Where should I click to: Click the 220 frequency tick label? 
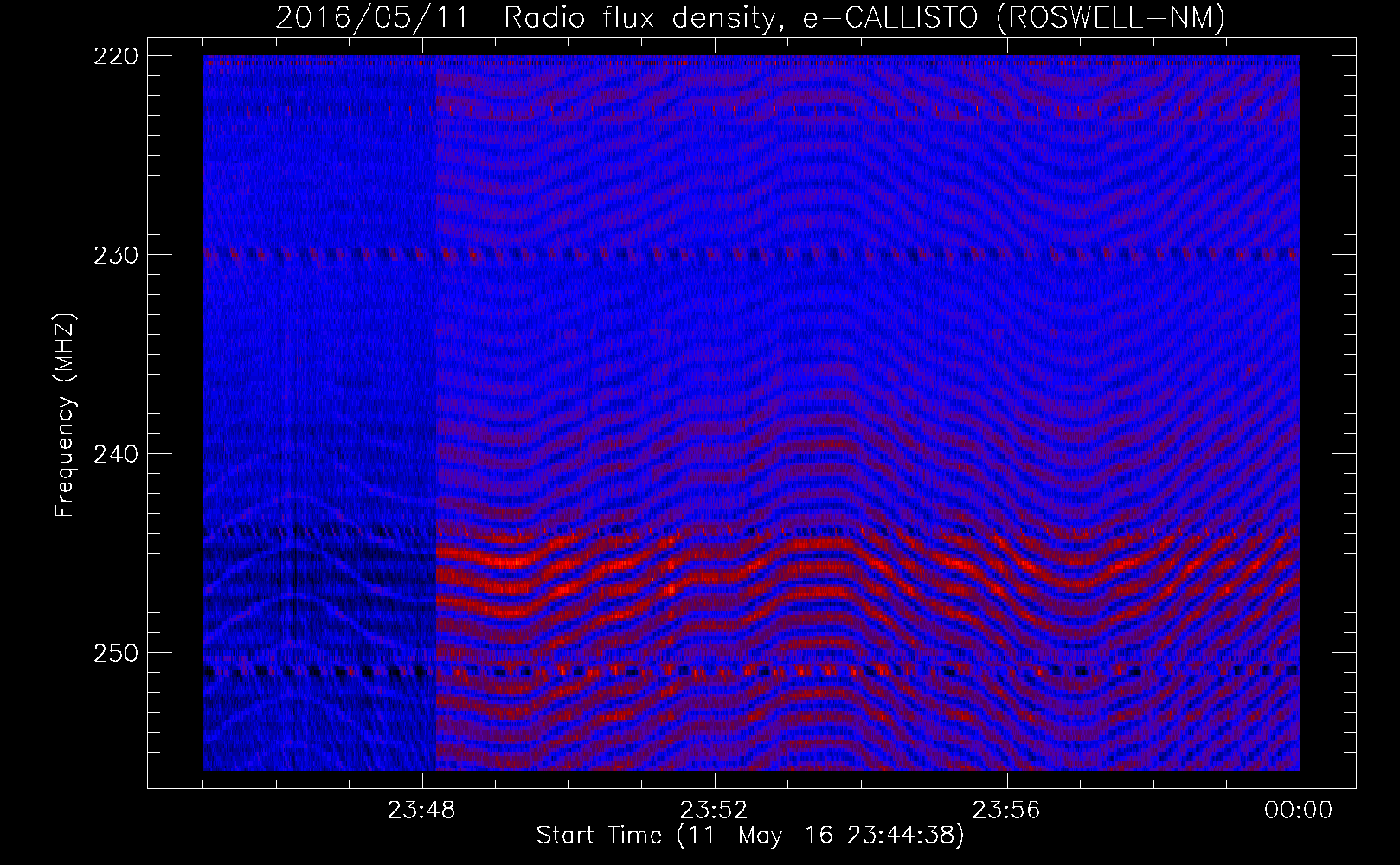tap(115, 56)
